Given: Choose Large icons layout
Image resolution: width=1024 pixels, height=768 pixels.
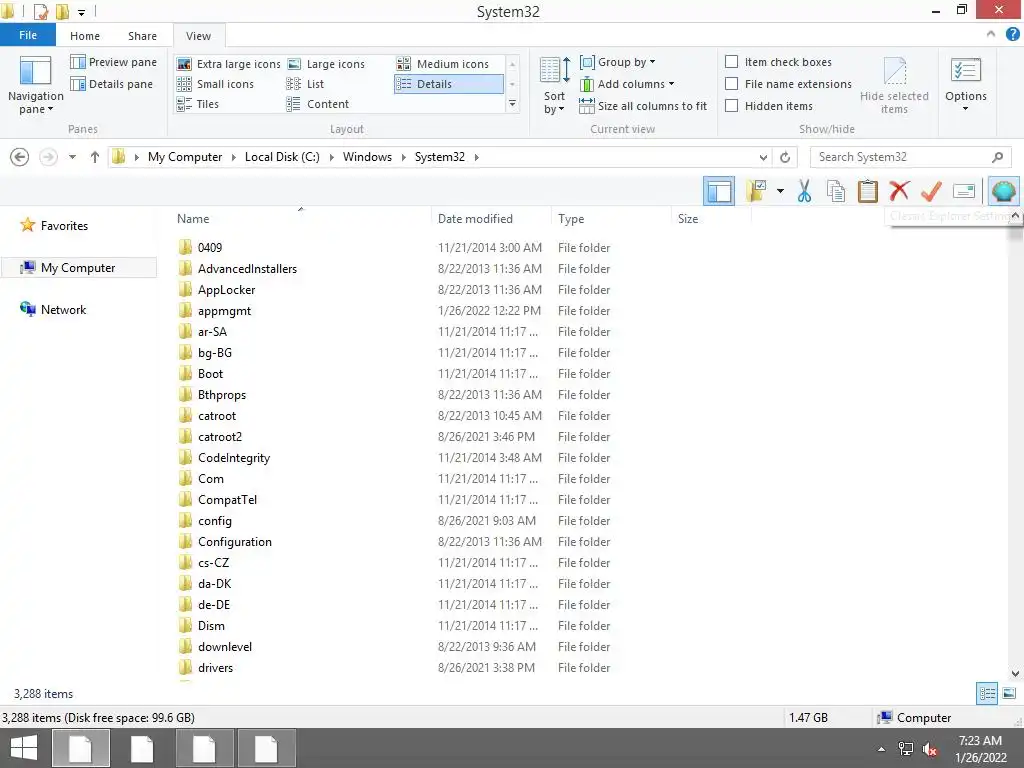Looking at the screenshot, I should coord(326,64).
